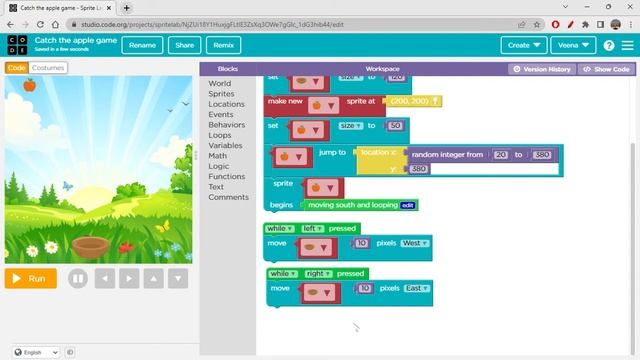This screenshot has height=360, width=640.
Task: Reload the browser page
Action: 40,24
